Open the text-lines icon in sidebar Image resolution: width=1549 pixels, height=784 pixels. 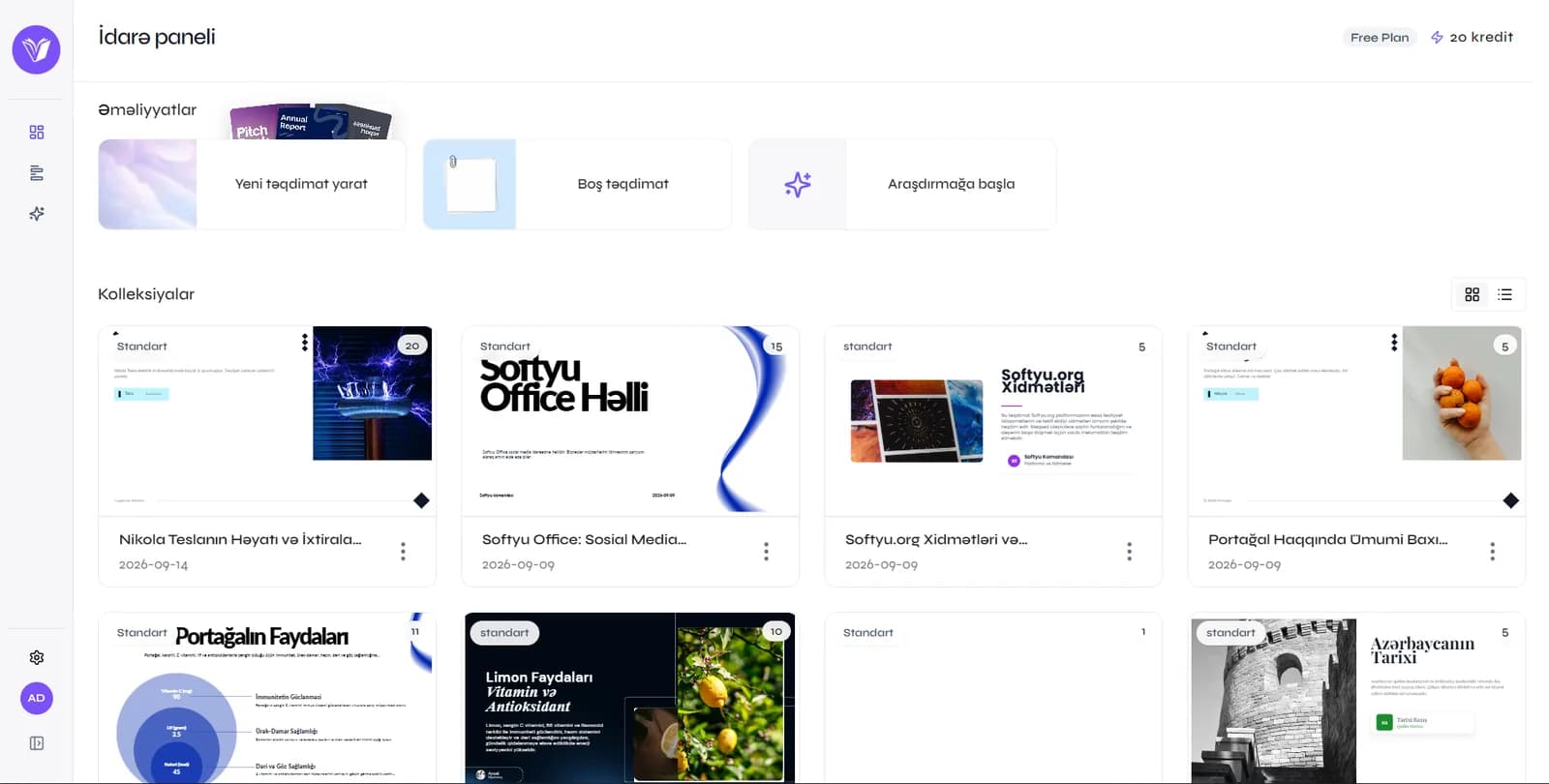[37, 173]
